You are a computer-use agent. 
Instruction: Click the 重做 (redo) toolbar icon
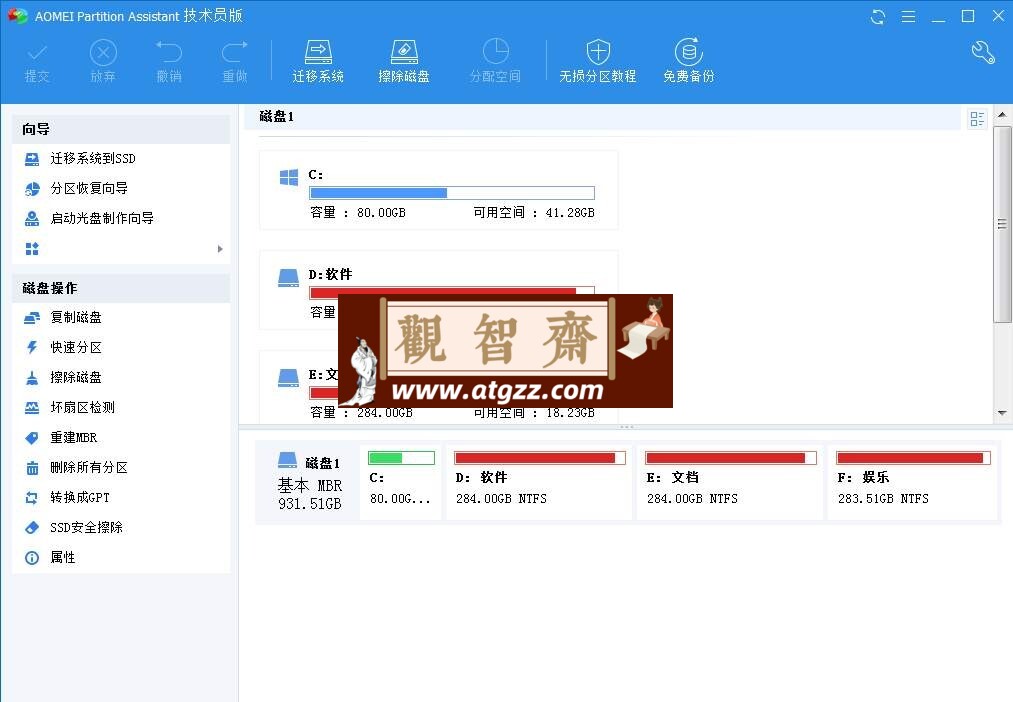235,62
